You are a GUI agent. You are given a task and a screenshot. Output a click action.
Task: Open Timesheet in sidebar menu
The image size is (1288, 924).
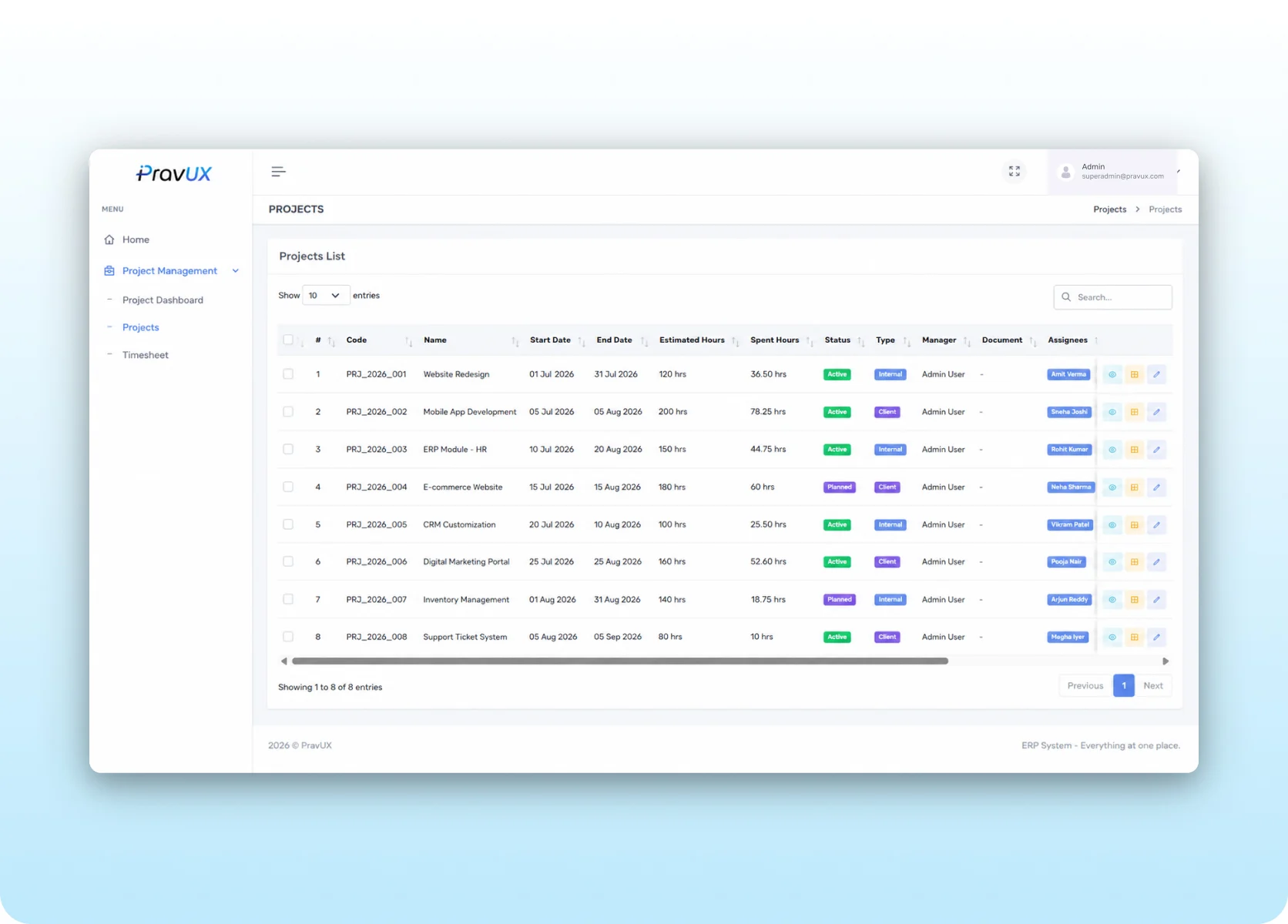click(145, 355)
